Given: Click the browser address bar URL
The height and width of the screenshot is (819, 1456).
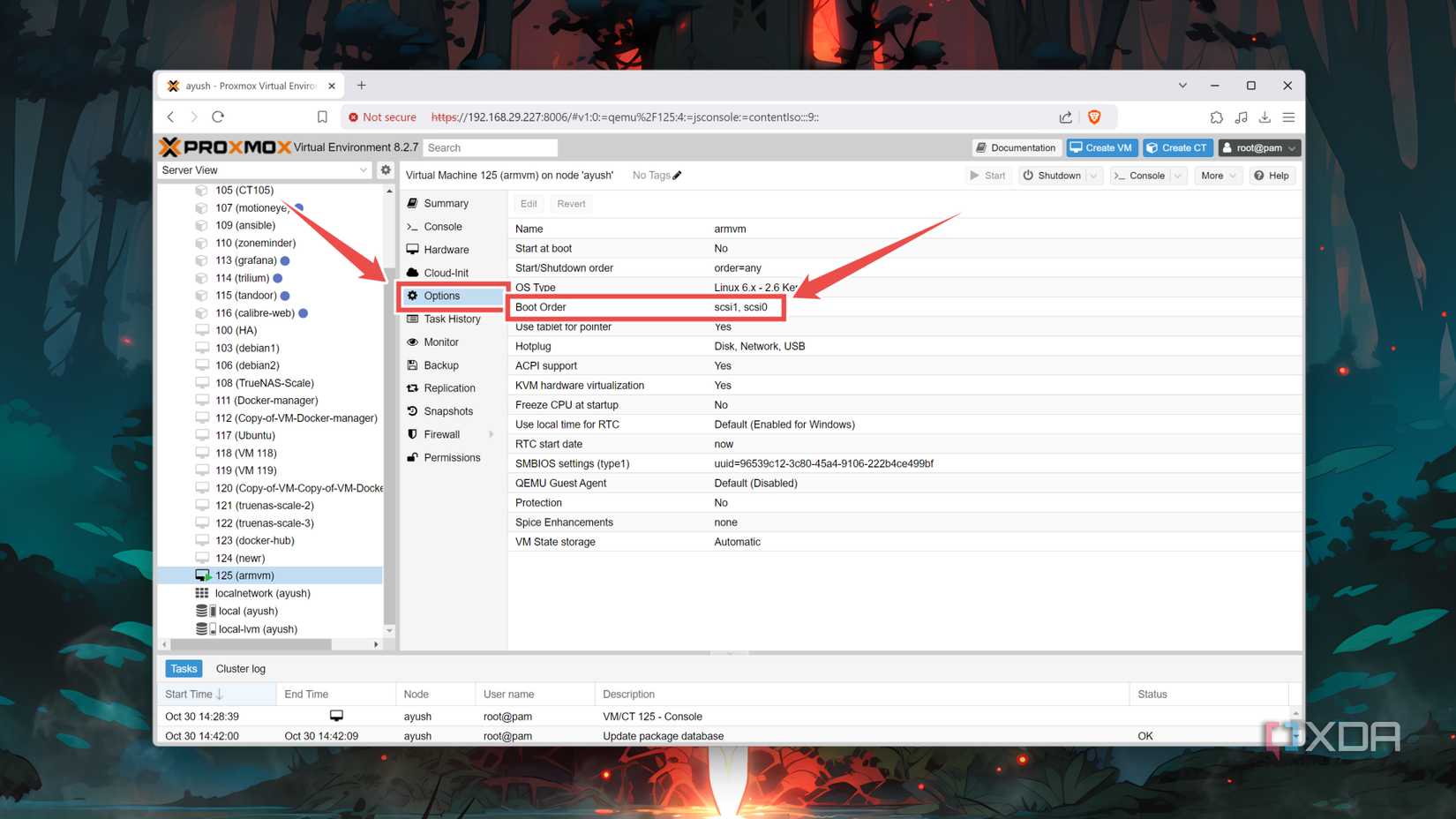Looking at the screenshot, I should point(625,116).
